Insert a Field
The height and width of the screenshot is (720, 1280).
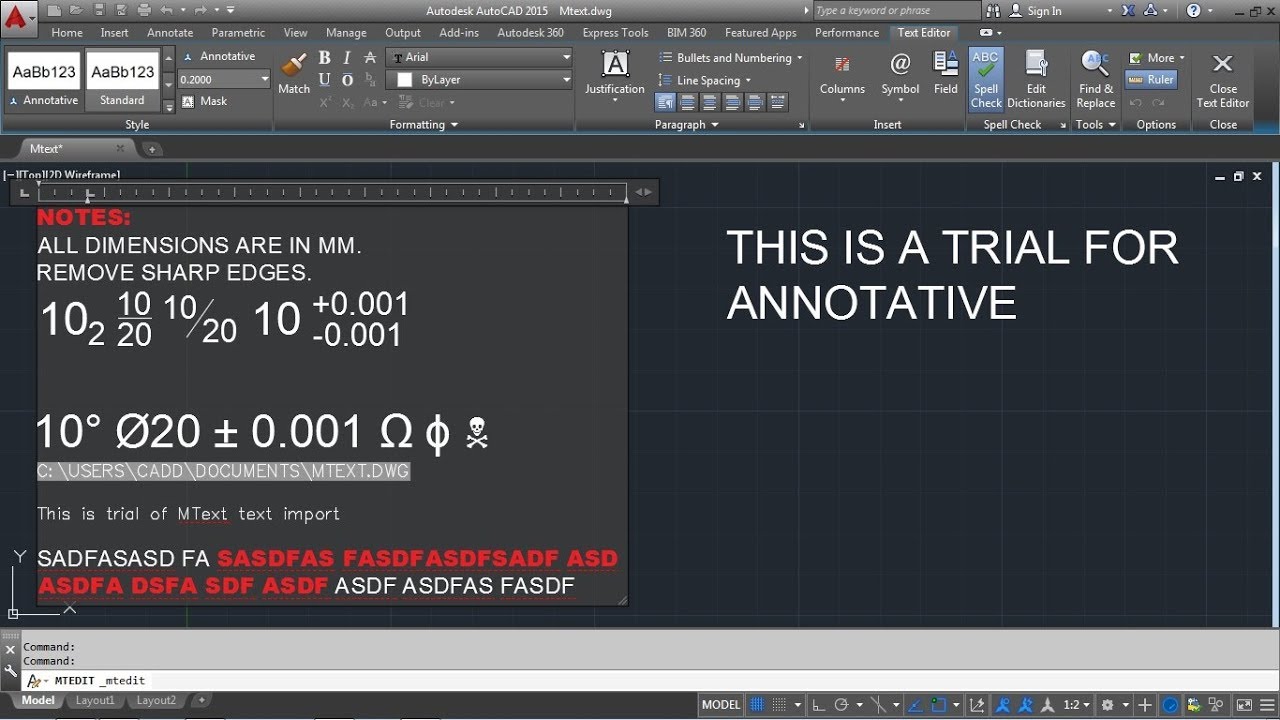tap(946, 73)
